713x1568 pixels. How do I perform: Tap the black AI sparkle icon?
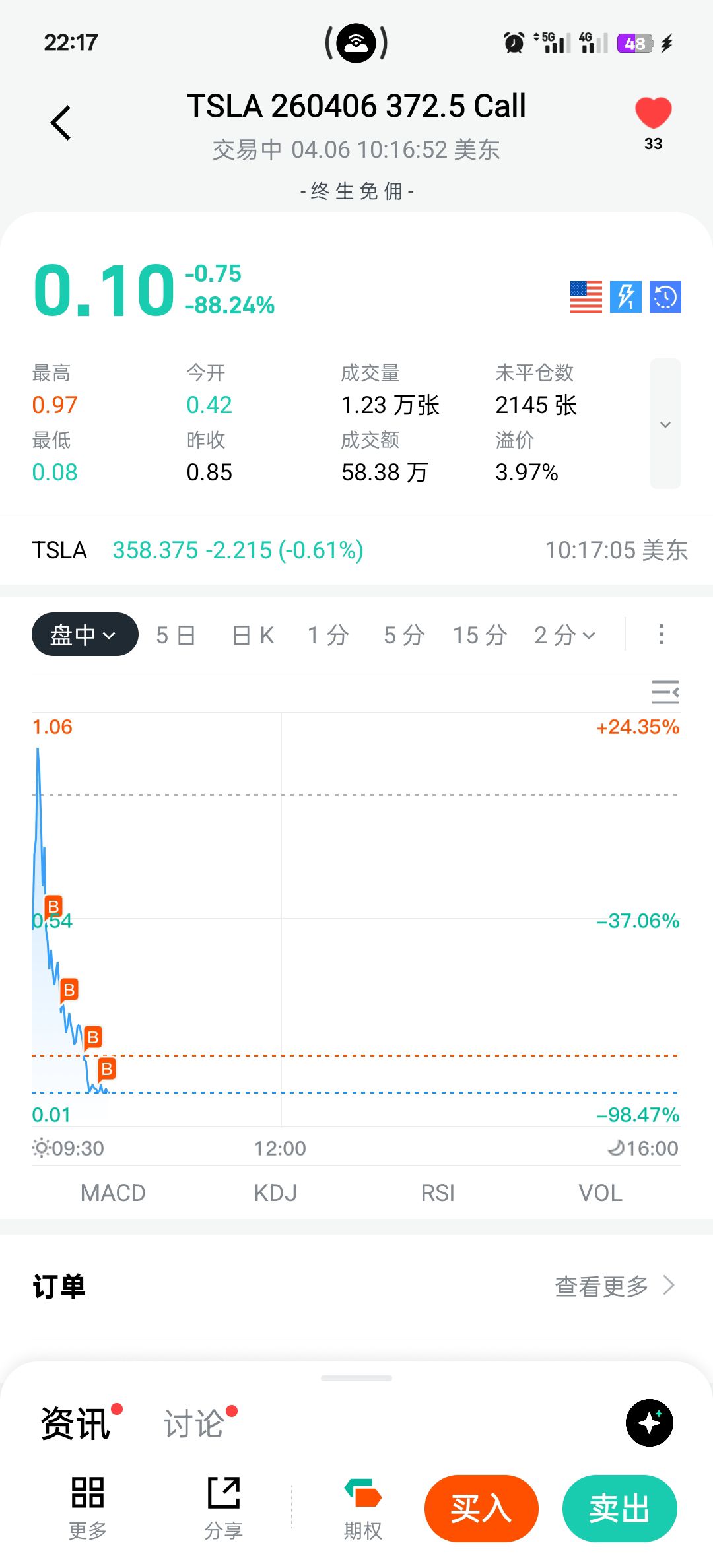649,1422
